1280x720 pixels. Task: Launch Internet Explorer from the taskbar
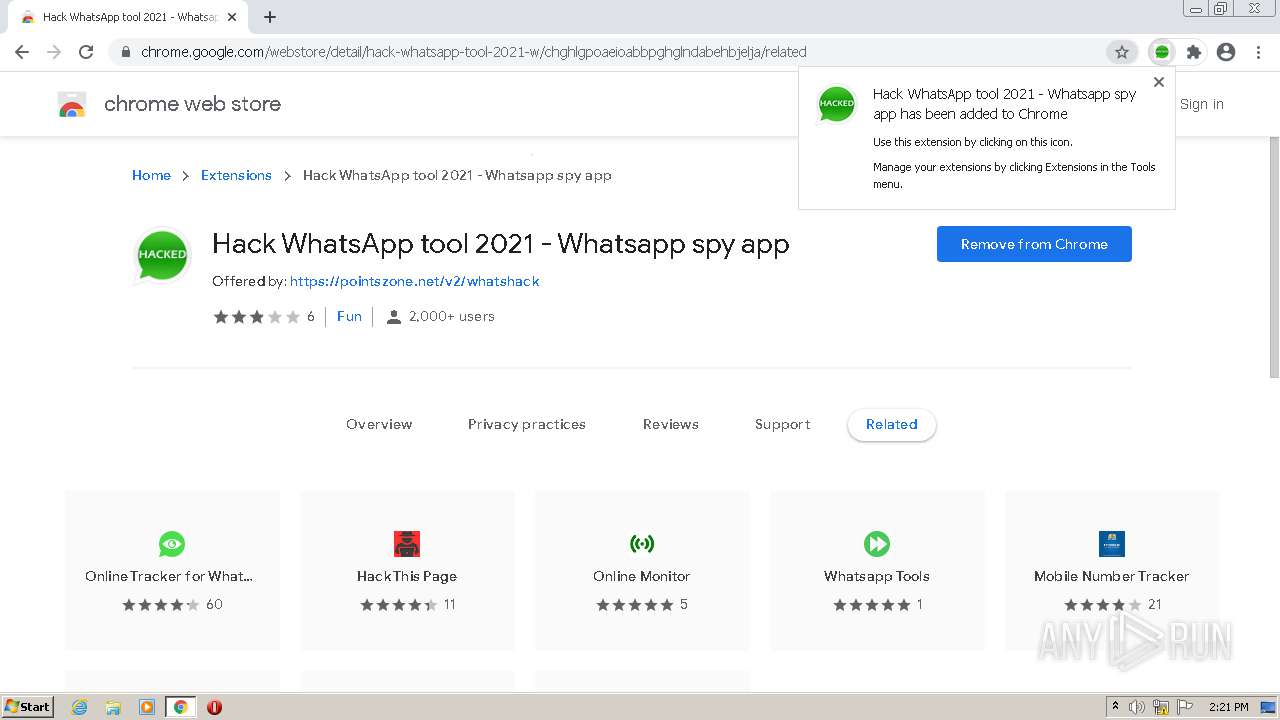80,707
